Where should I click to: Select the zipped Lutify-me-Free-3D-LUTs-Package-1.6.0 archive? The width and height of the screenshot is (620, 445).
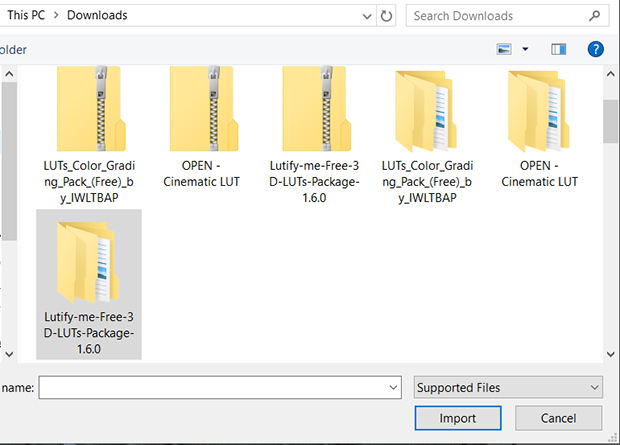click(x=314, y=135)
